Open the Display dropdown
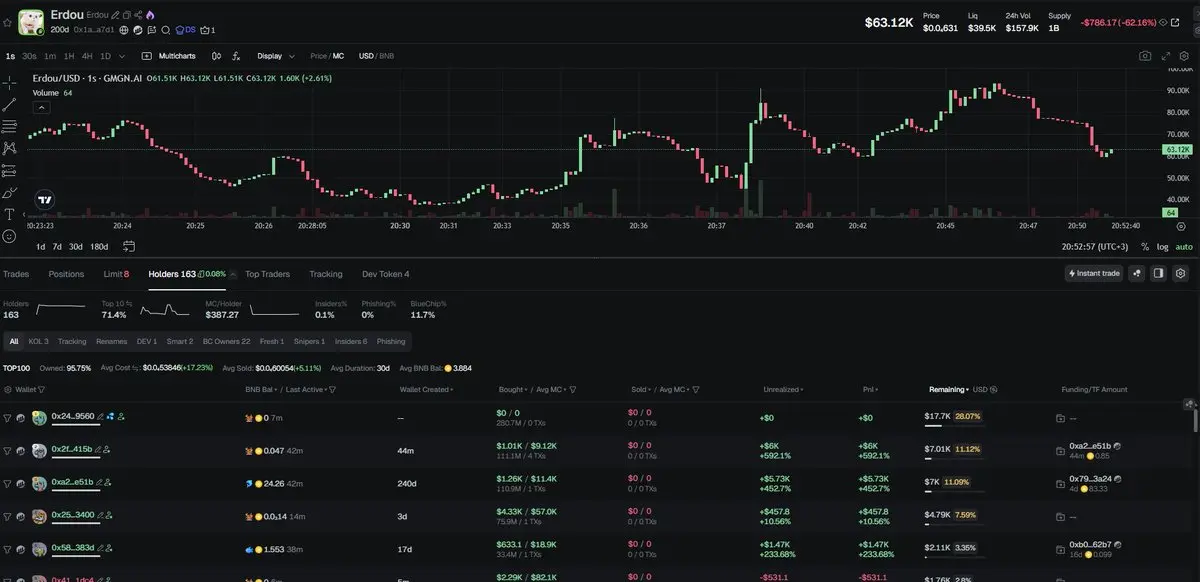1200x582 pixels. tap(276, 56)
